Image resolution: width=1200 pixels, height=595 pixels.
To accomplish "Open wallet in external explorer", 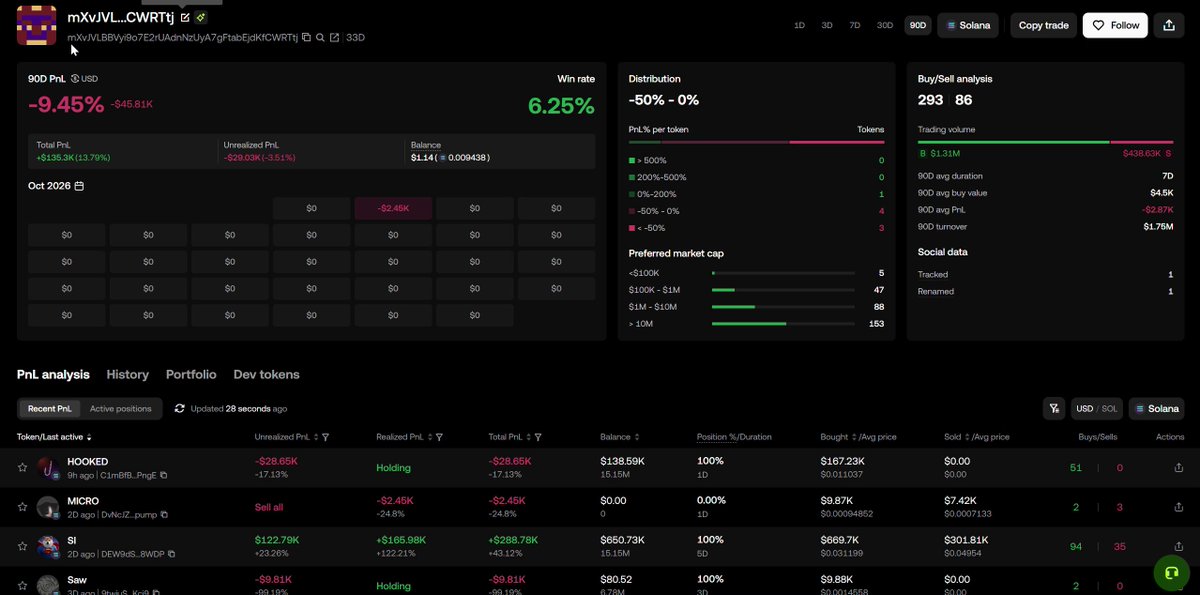I will (x=334, y=38).
